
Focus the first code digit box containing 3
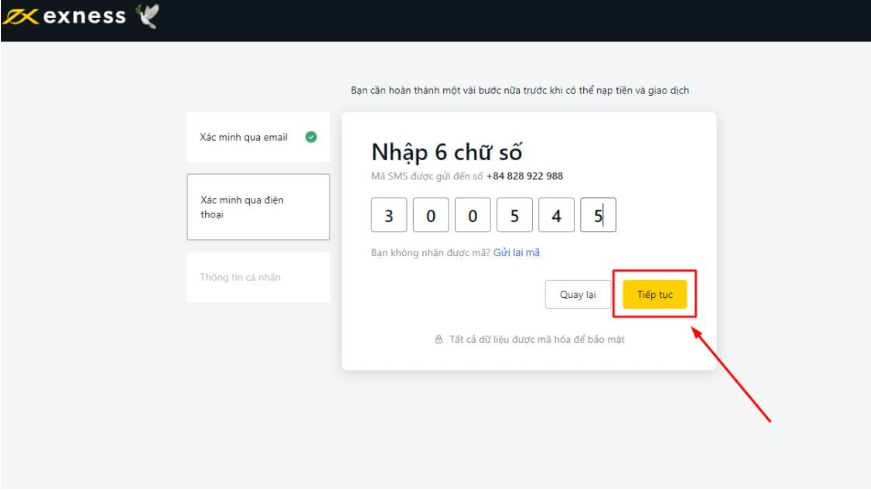[388, 215]
